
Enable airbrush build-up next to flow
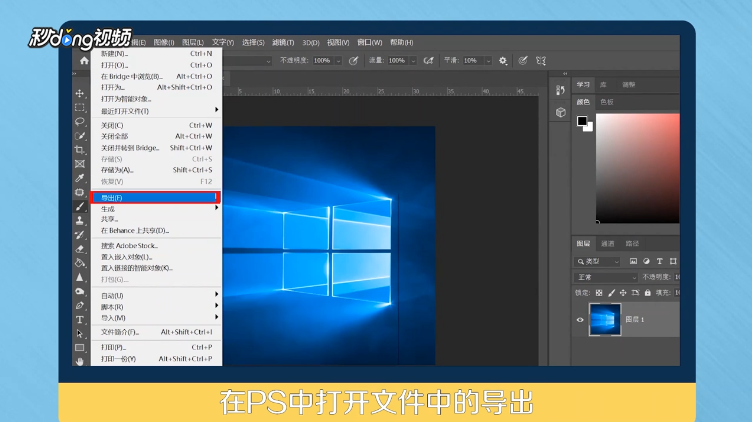tap(428, 60)
